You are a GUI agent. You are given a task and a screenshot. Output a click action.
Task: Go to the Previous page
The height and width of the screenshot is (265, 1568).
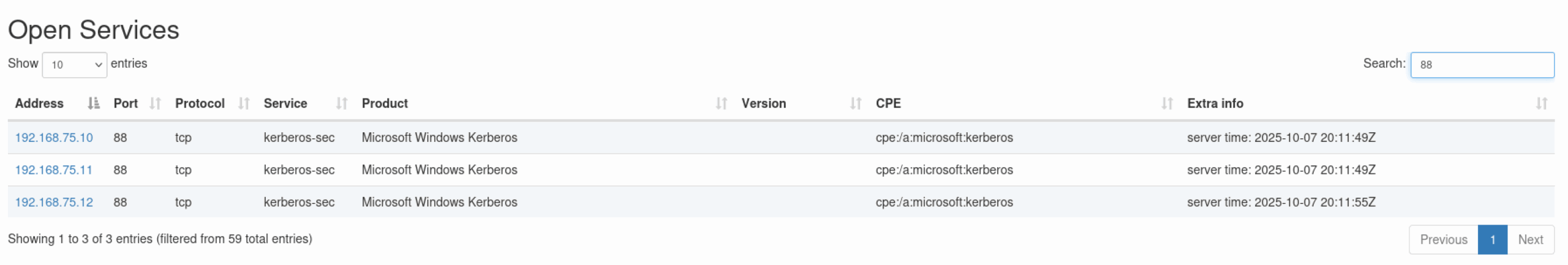point(1443,240)
